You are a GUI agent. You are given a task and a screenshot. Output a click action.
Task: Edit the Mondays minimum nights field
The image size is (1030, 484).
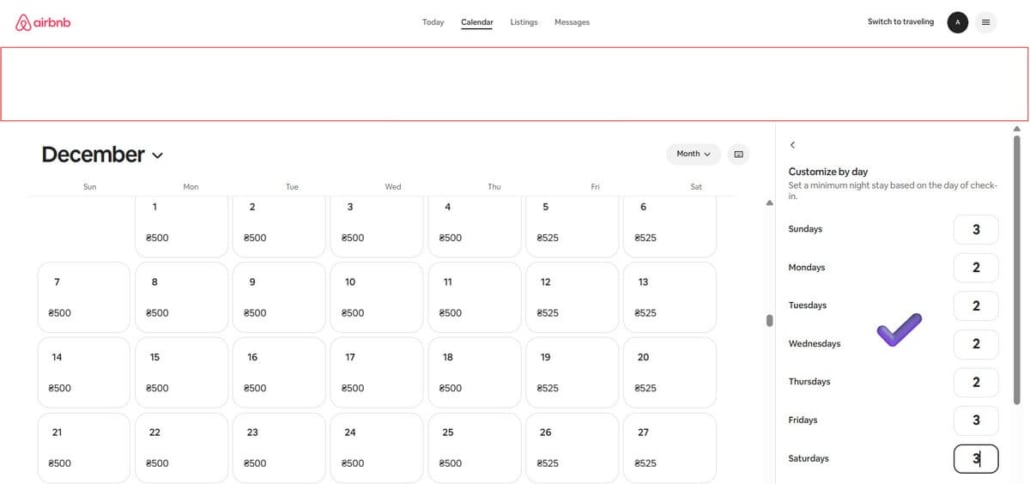point(976,268)
